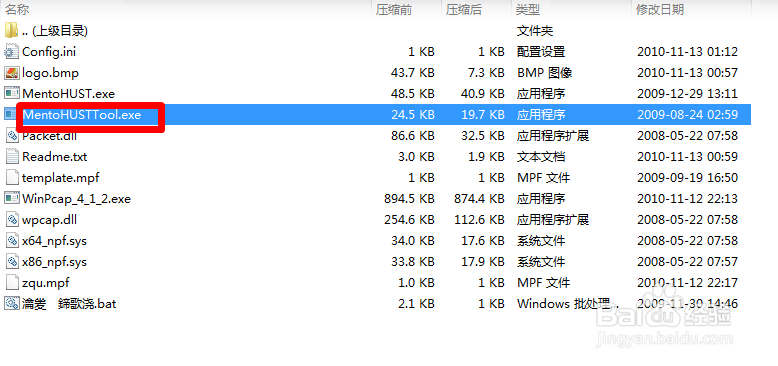Click the 254.6 KB original size cell
Image resolution: width=778 pixels, height=366 pixels.
coord(409,220)
